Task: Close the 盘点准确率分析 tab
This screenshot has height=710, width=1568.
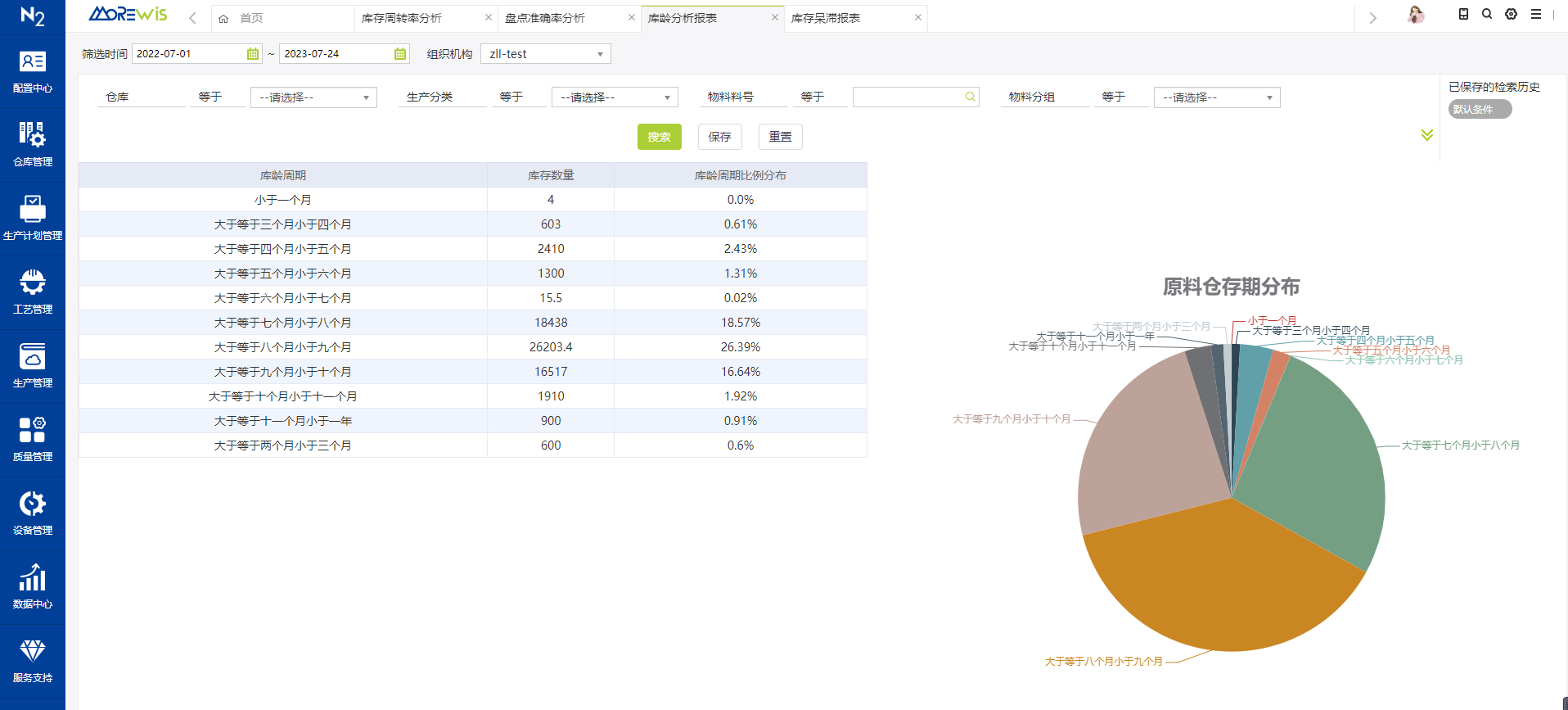Action: [632, 17]
